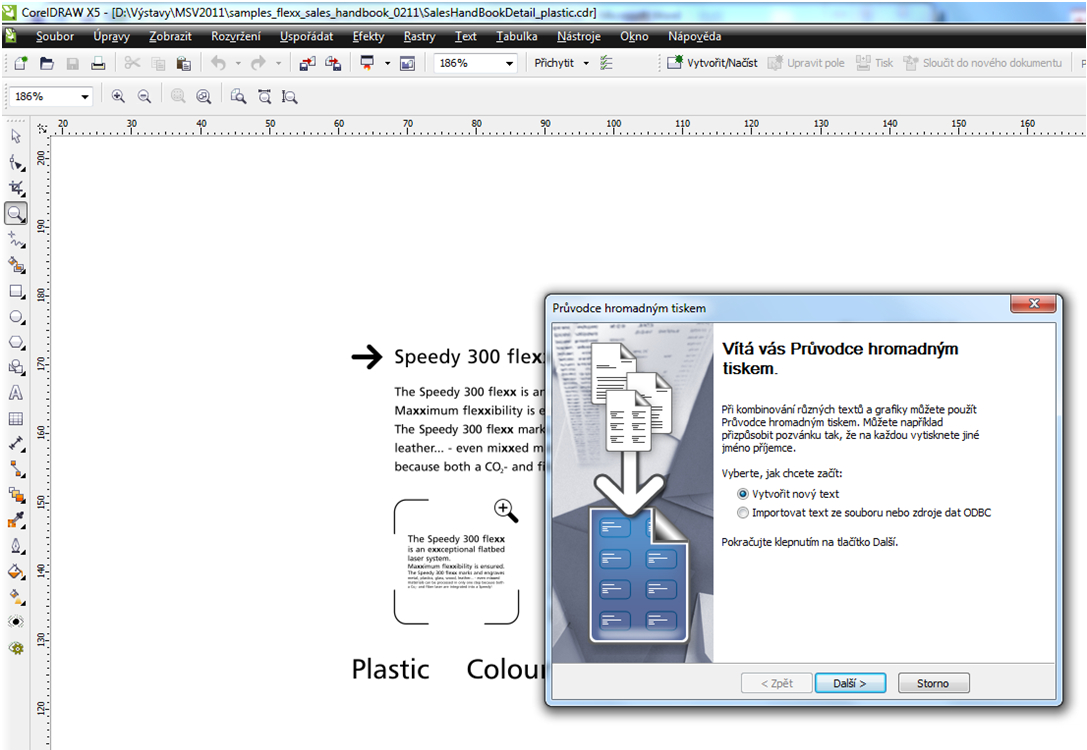Open the Efekty menu
This screenshot has height=750, width=1087.
coord(368,36)
